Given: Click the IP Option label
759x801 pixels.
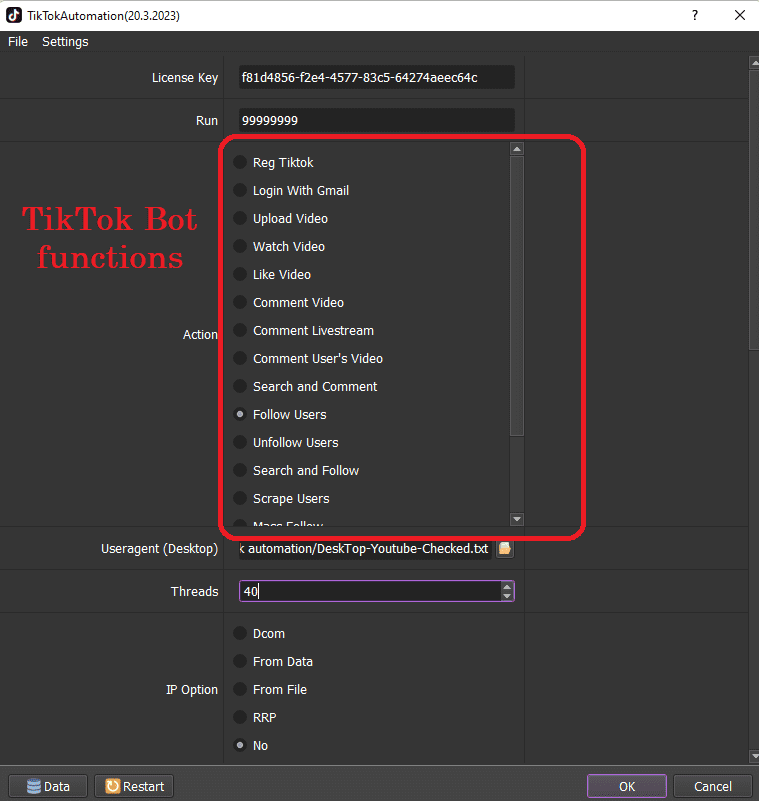Looking at the screenshot, I should 192,690.
